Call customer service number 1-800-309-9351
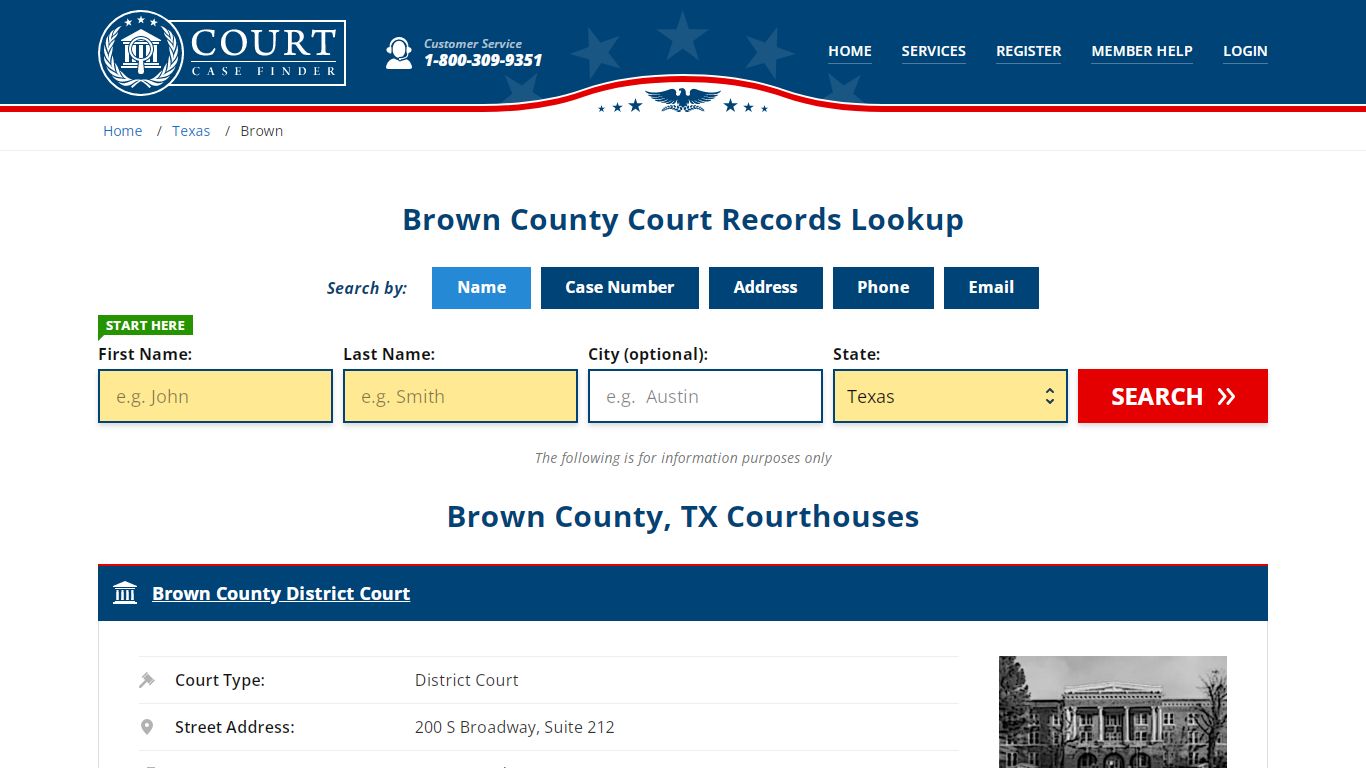Screen dimensions: 1366x768 click(483, 60)
